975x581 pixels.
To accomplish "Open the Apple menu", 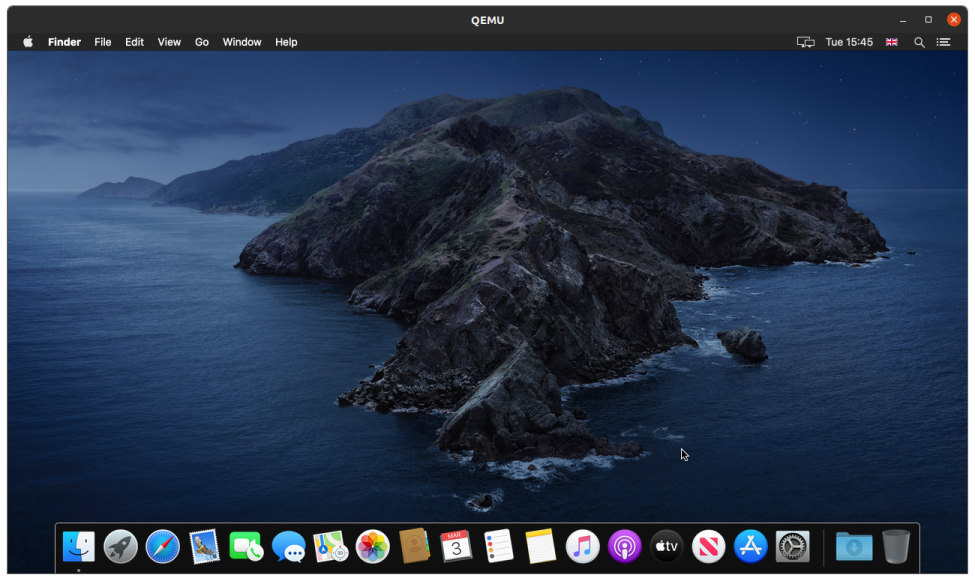I will point(28,42).
